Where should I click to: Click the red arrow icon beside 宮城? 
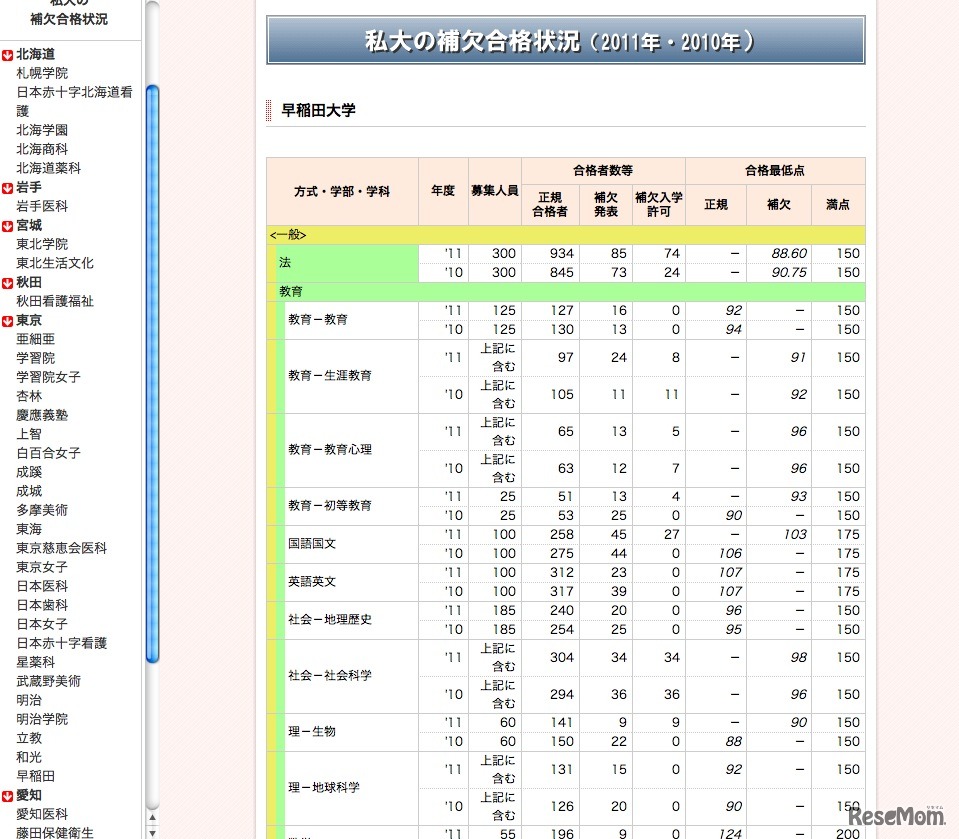[x=10, y=225]
